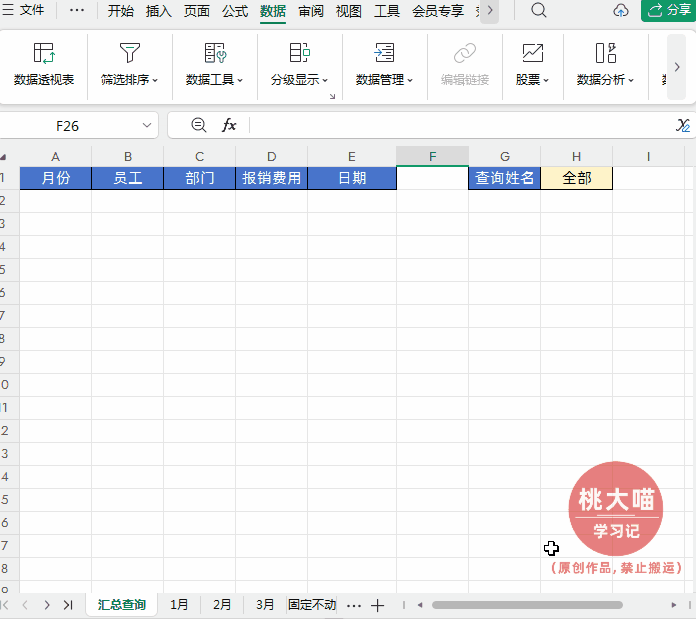Image resolution: width=696 pixels, height=619 pixels.
Task: Open the 会员专享 tab
Action: click(438, 11)
